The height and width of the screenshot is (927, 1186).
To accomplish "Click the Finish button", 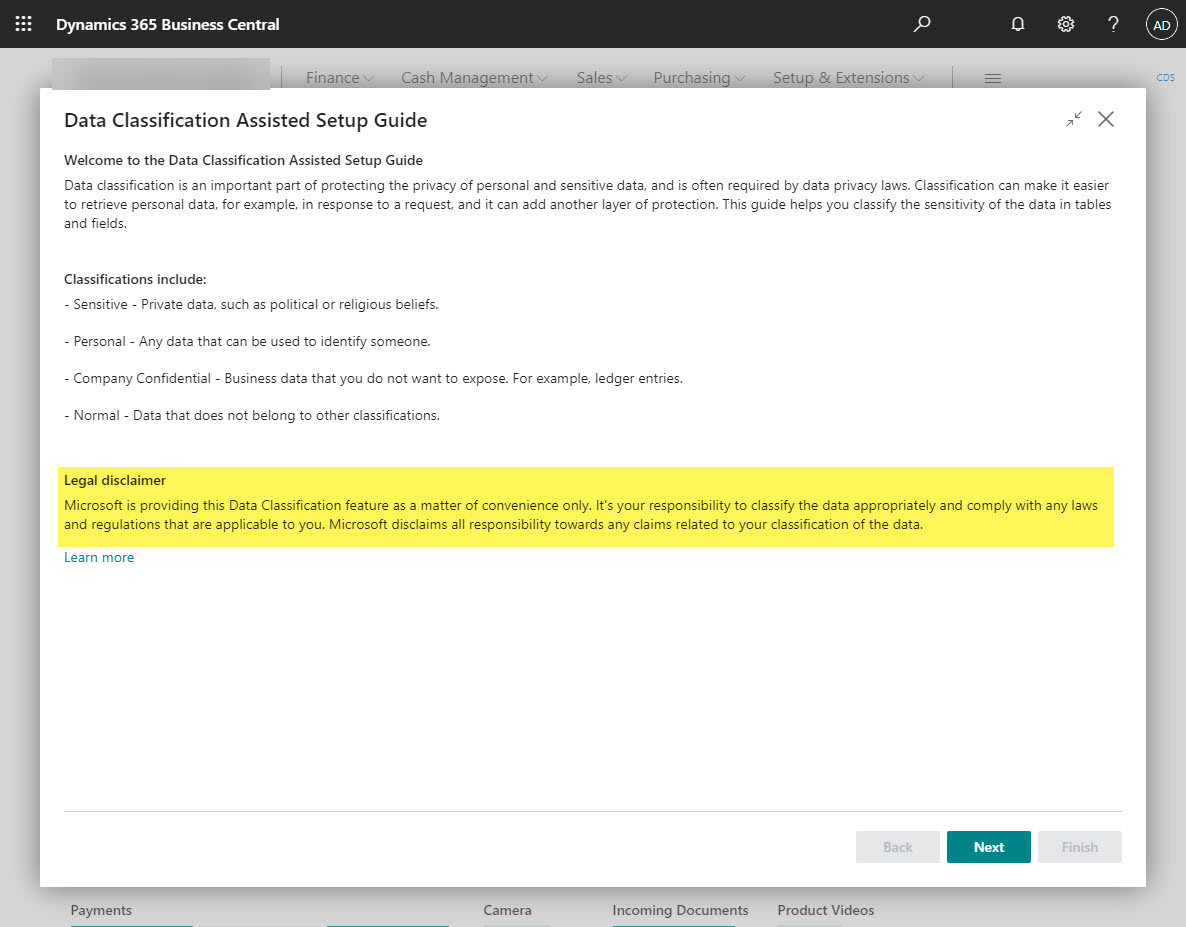I will tap(1080, 847).
